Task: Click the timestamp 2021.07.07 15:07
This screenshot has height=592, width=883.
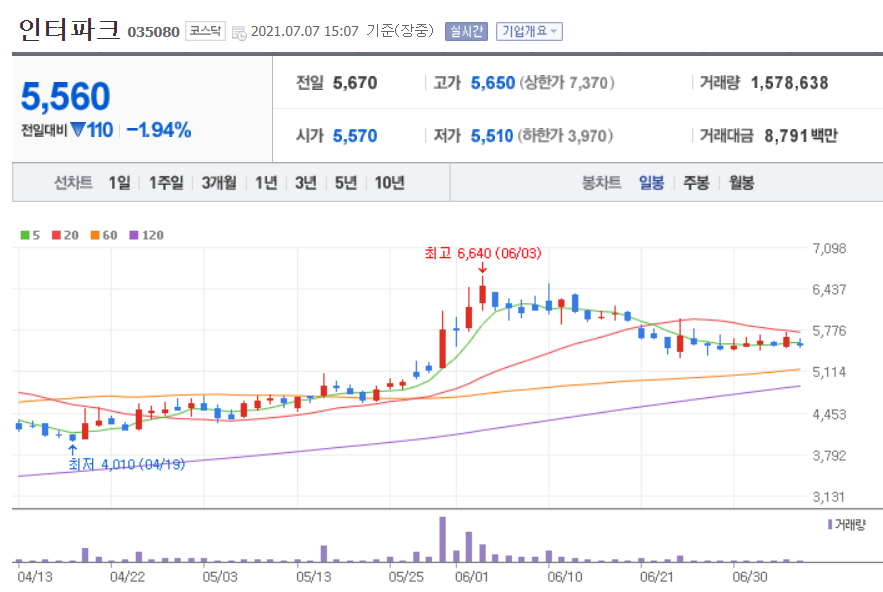Action: pyautogui.click(x=305, y=32)
